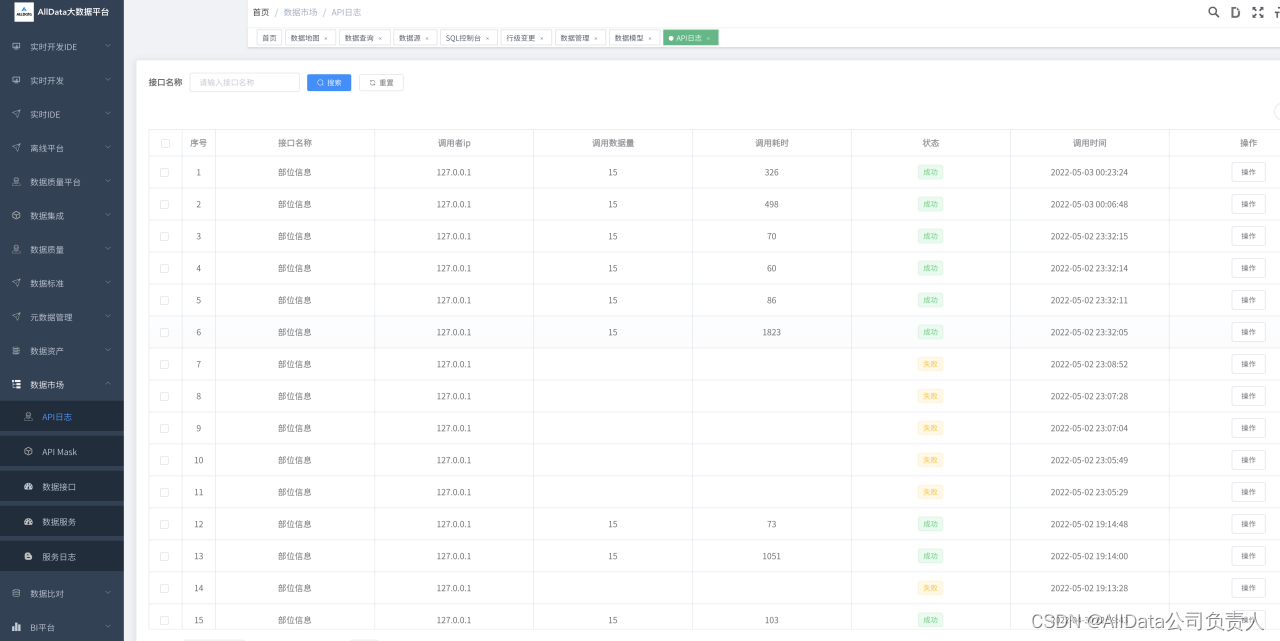Collapse the 数据市场 menu chevron

click(x=108, y=384)
